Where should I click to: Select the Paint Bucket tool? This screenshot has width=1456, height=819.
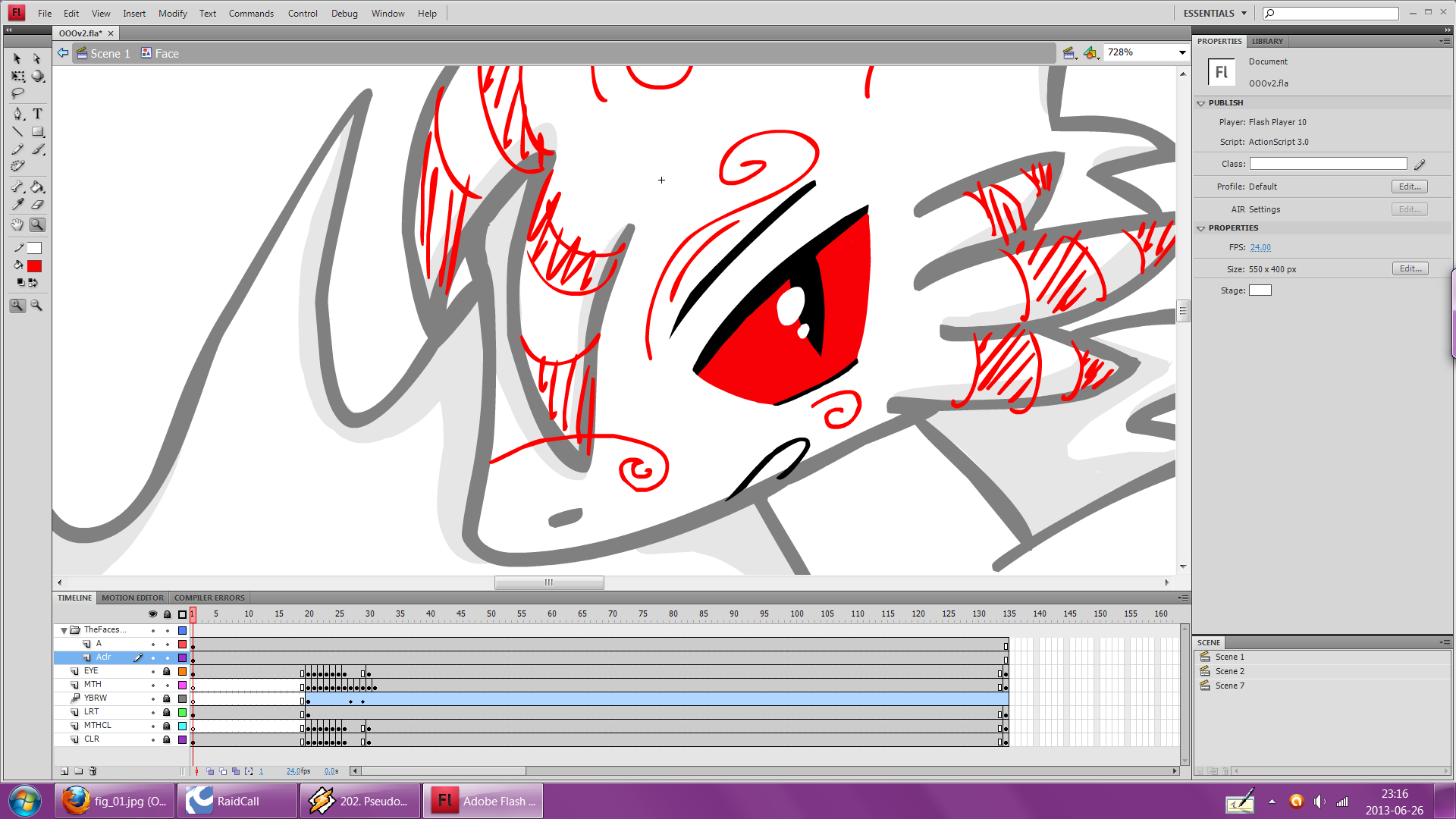(37, 187)
